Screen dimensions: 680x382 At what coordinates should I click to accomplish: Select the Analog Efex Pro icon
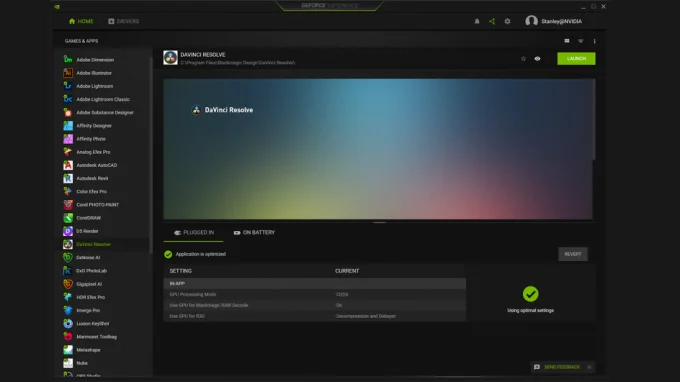click(68, 152)
